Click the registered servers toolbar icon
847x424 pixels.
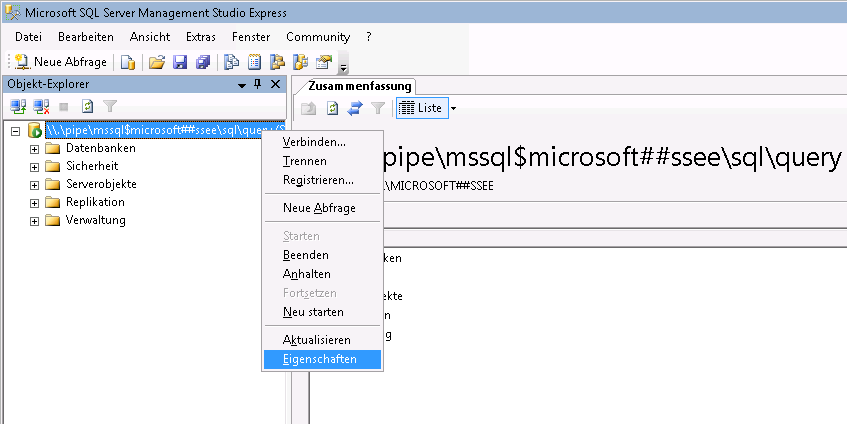(x=232, y=62)
